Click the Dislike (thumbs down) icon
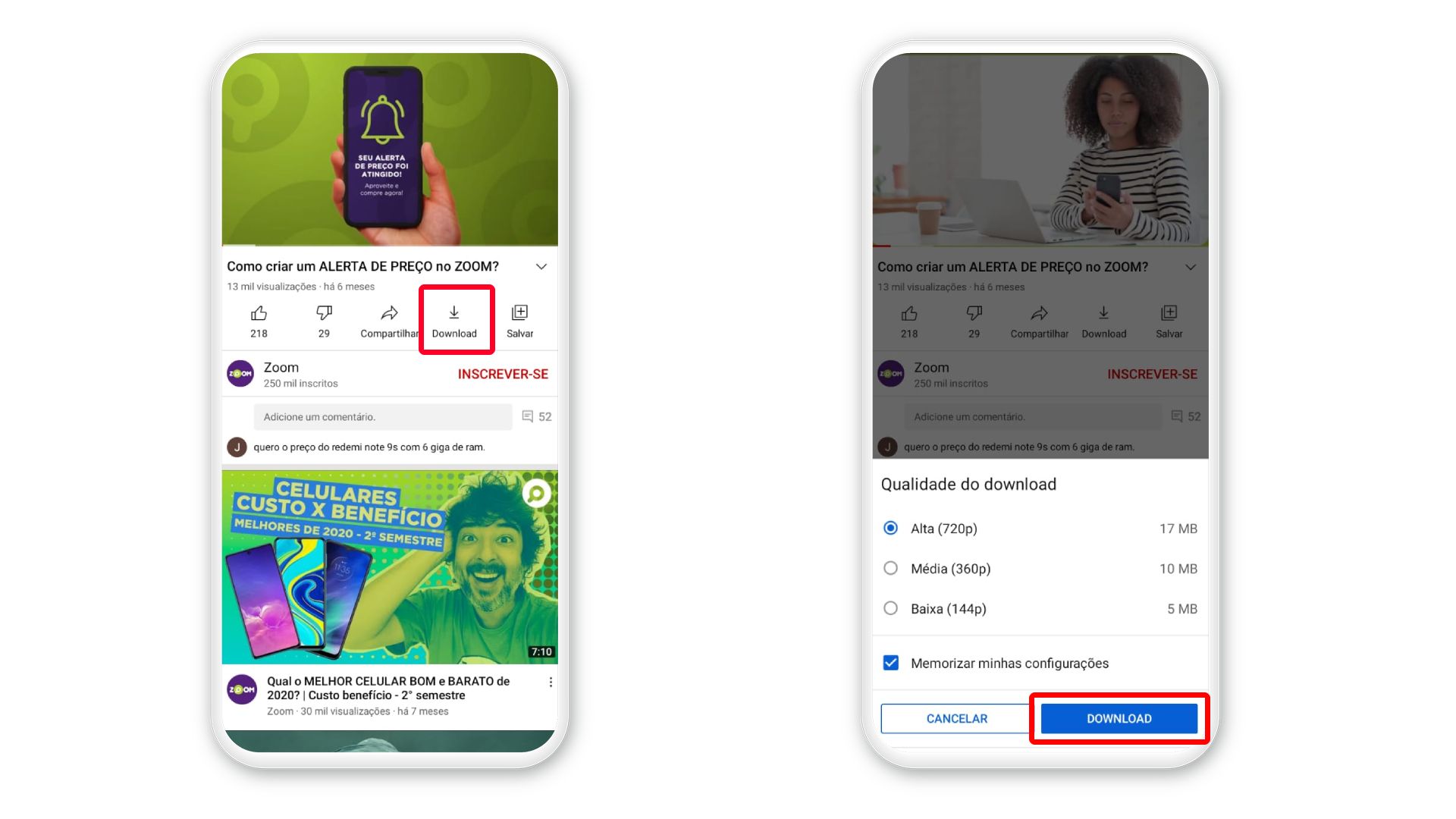 click(323, 312)
